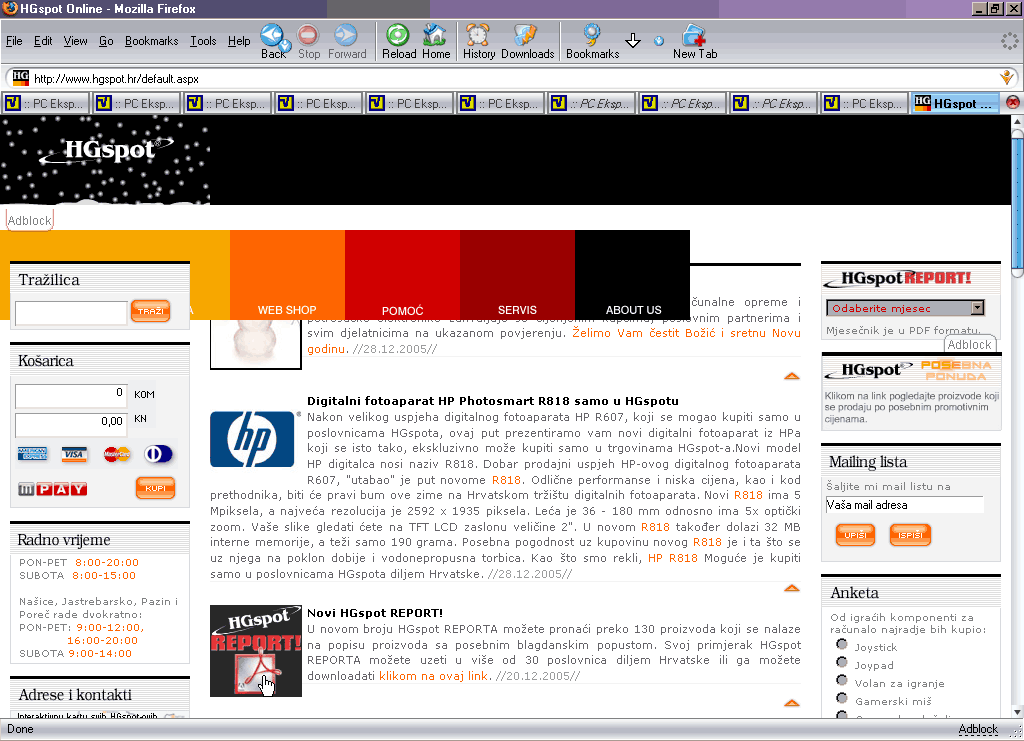Click the Back navigation button
The width and height of the screenshot is (1024, 741).
click(271, 39)
